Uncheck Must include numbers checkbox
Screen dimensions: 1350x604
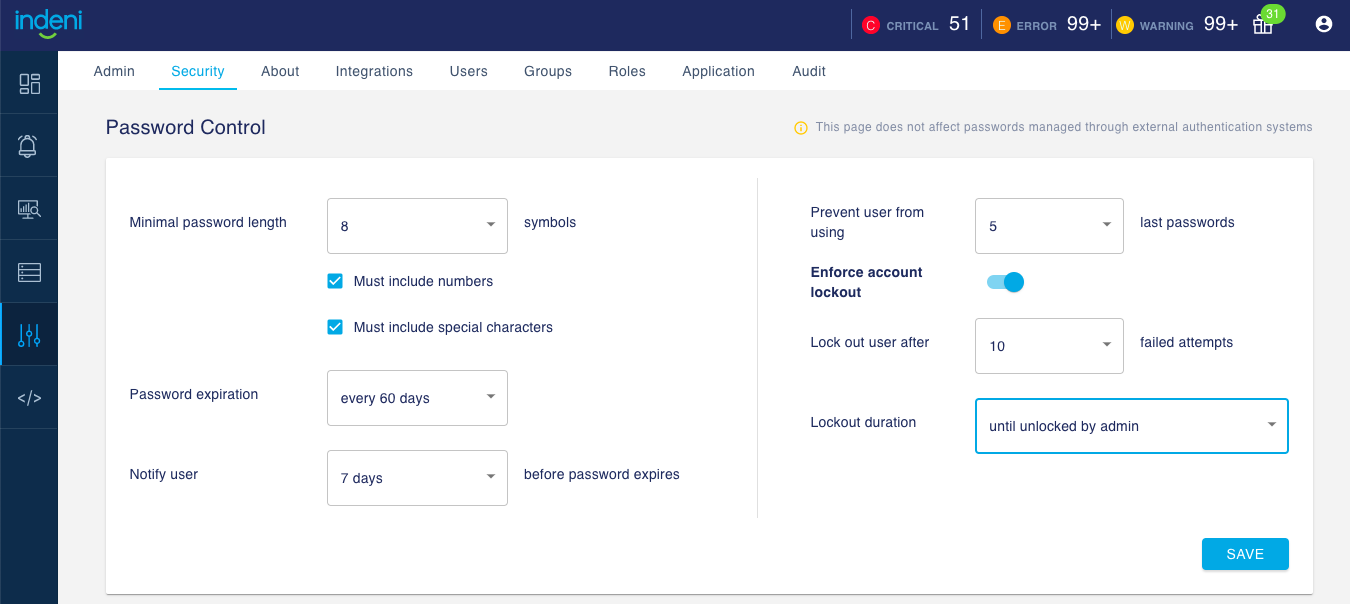tap(336, 281)
